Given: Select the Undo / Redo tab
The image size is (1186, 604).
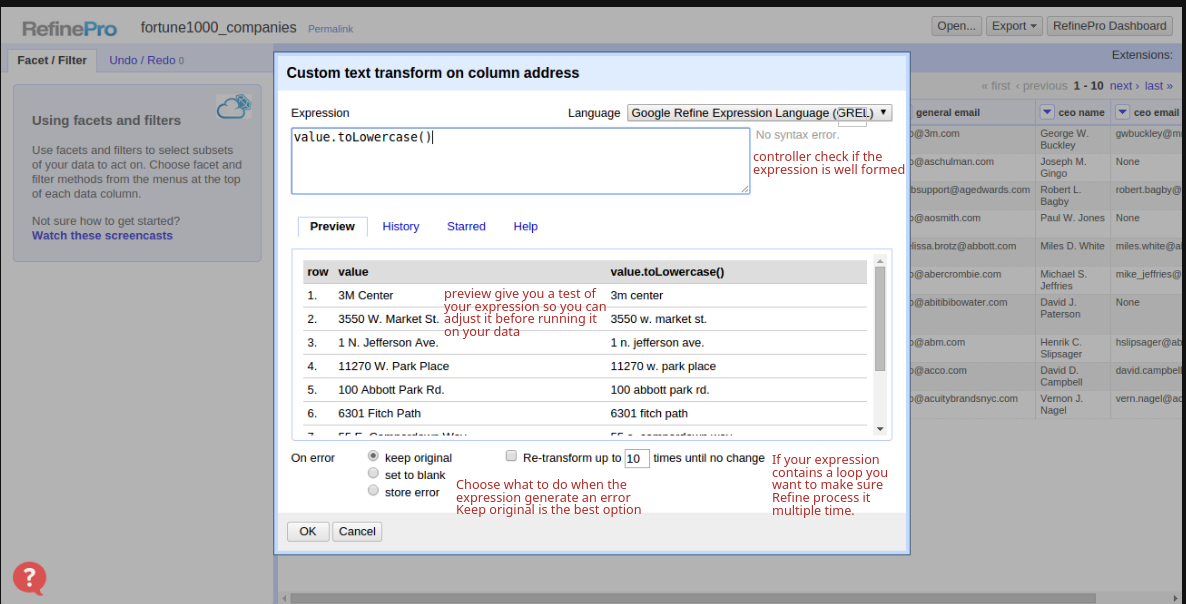Looking at the screenshot, I should point(147,60).
